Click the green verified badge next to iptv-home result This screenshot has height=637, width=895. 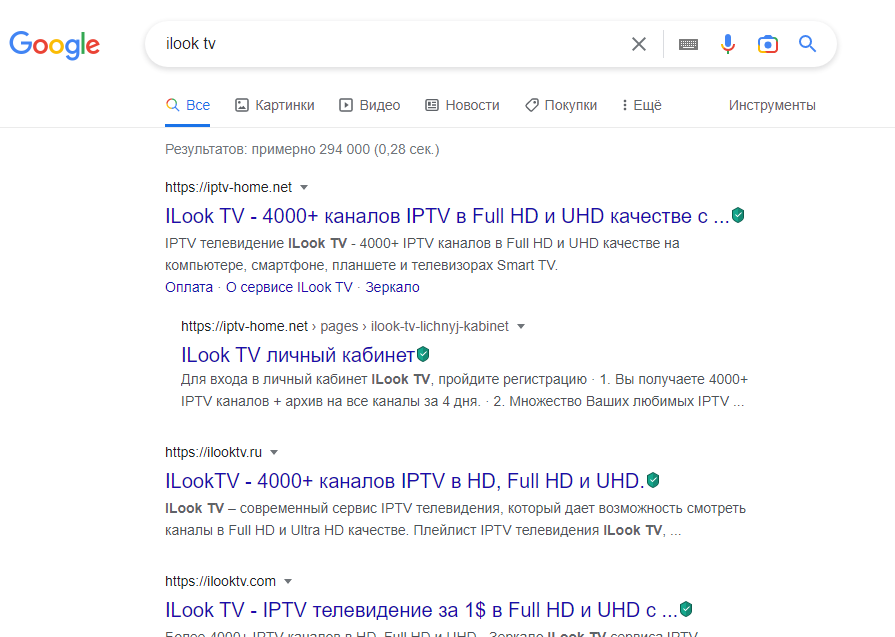tap(736, 215)
